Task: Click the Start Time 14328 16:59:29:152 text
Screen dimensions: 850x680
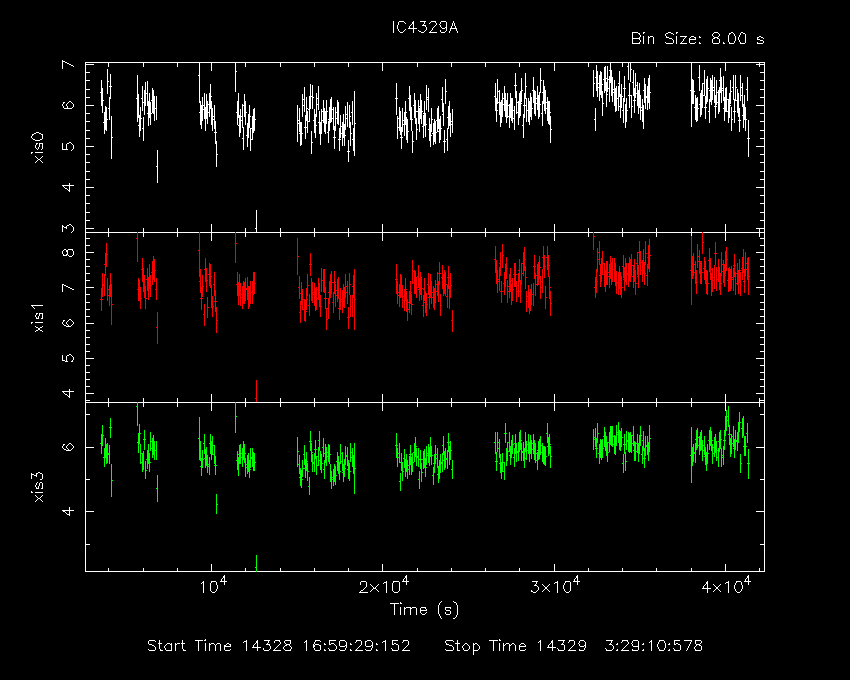Action: tap(279, 646)
